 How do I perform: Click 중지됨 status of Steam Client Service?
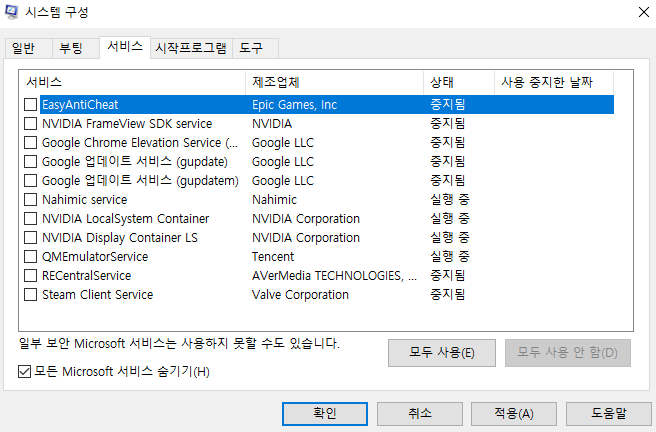pyautogui.click(x=448, y=294)
